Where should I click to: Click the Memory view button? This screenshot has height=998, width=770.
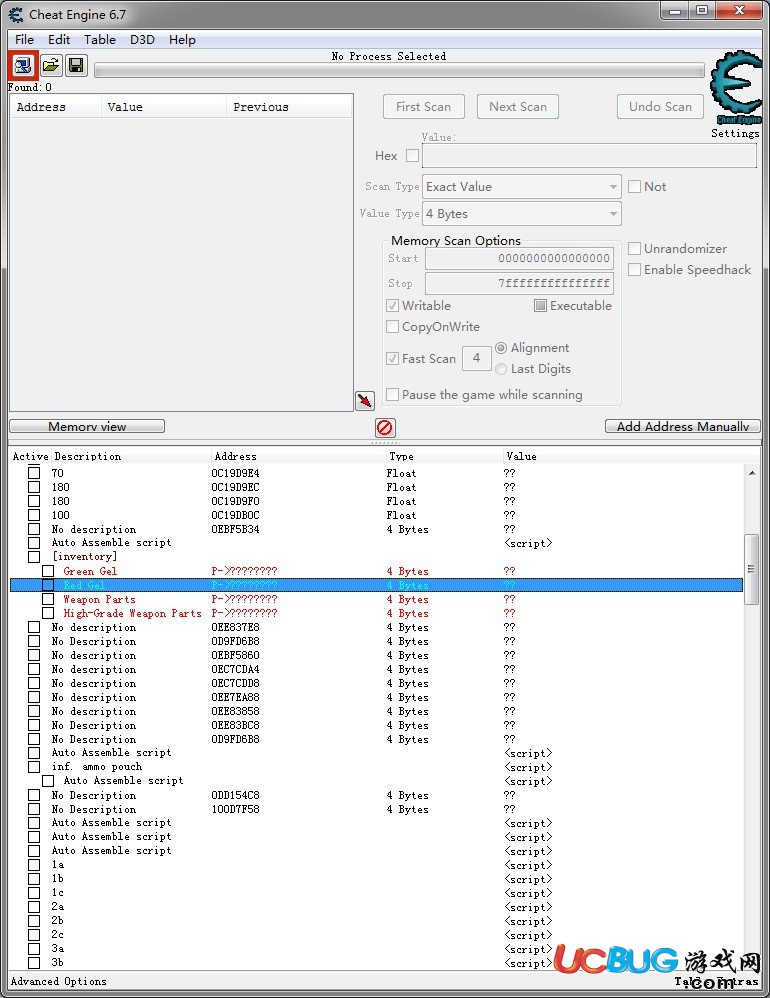click(87, 426)
